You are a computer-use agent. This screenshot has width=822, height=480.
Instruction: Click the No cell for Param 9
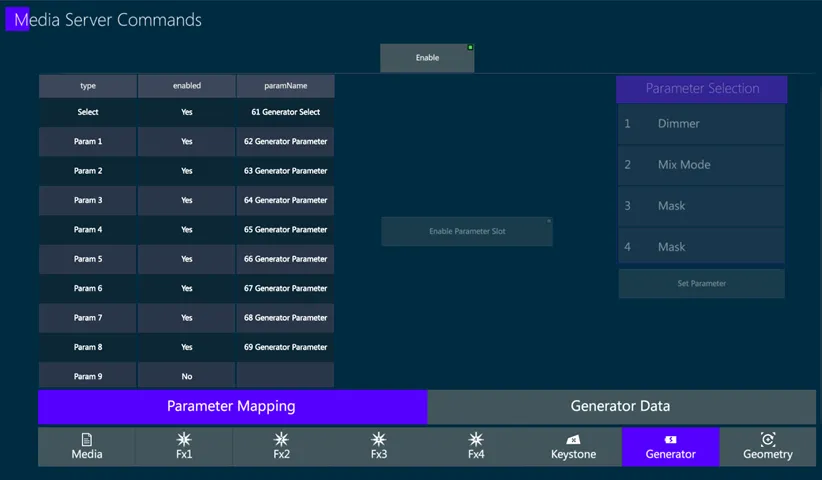click(187, 376)
